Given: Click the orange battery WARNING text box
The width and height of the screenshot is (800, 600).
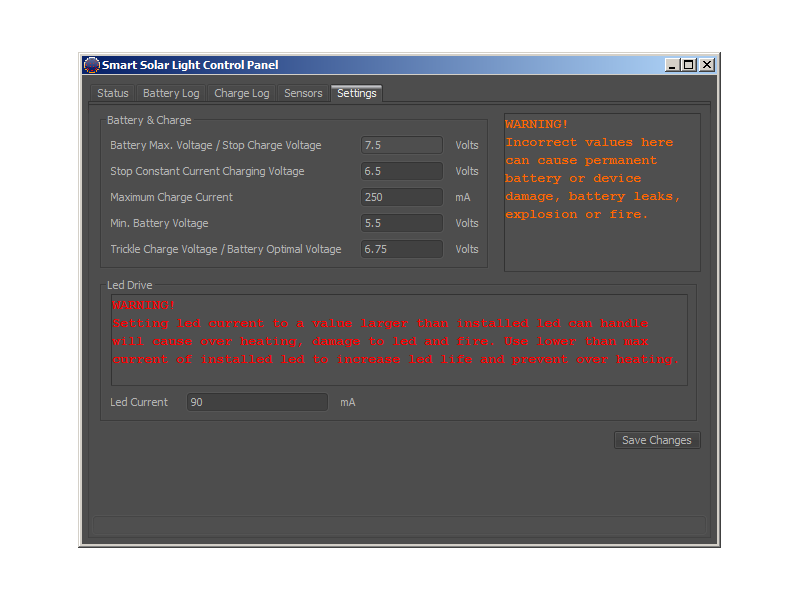Looking at the screenshot, I should [x=602, y=192].
